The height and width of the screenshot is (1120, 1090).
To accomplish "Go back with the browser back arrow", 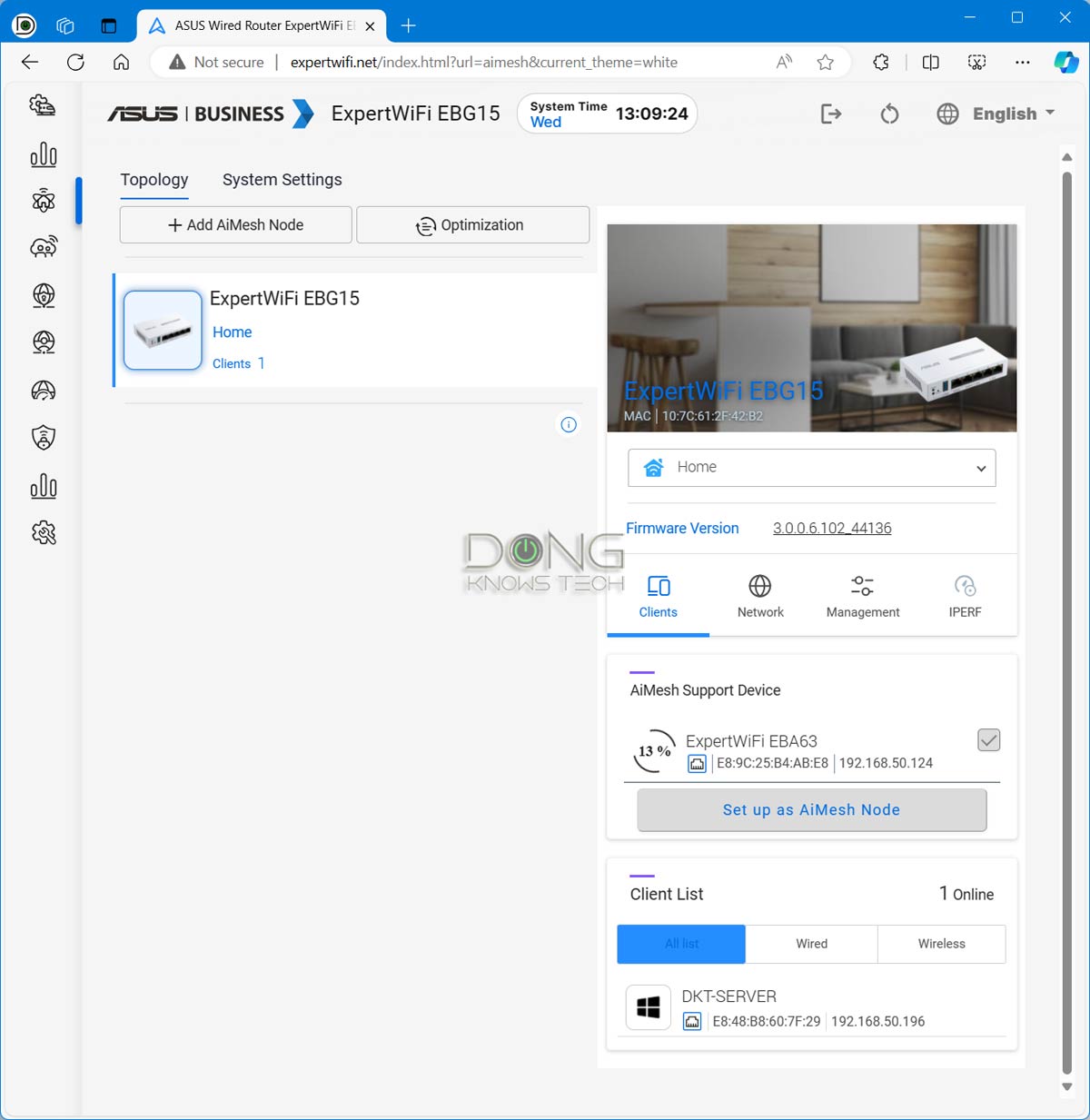I will click(30, 62).
